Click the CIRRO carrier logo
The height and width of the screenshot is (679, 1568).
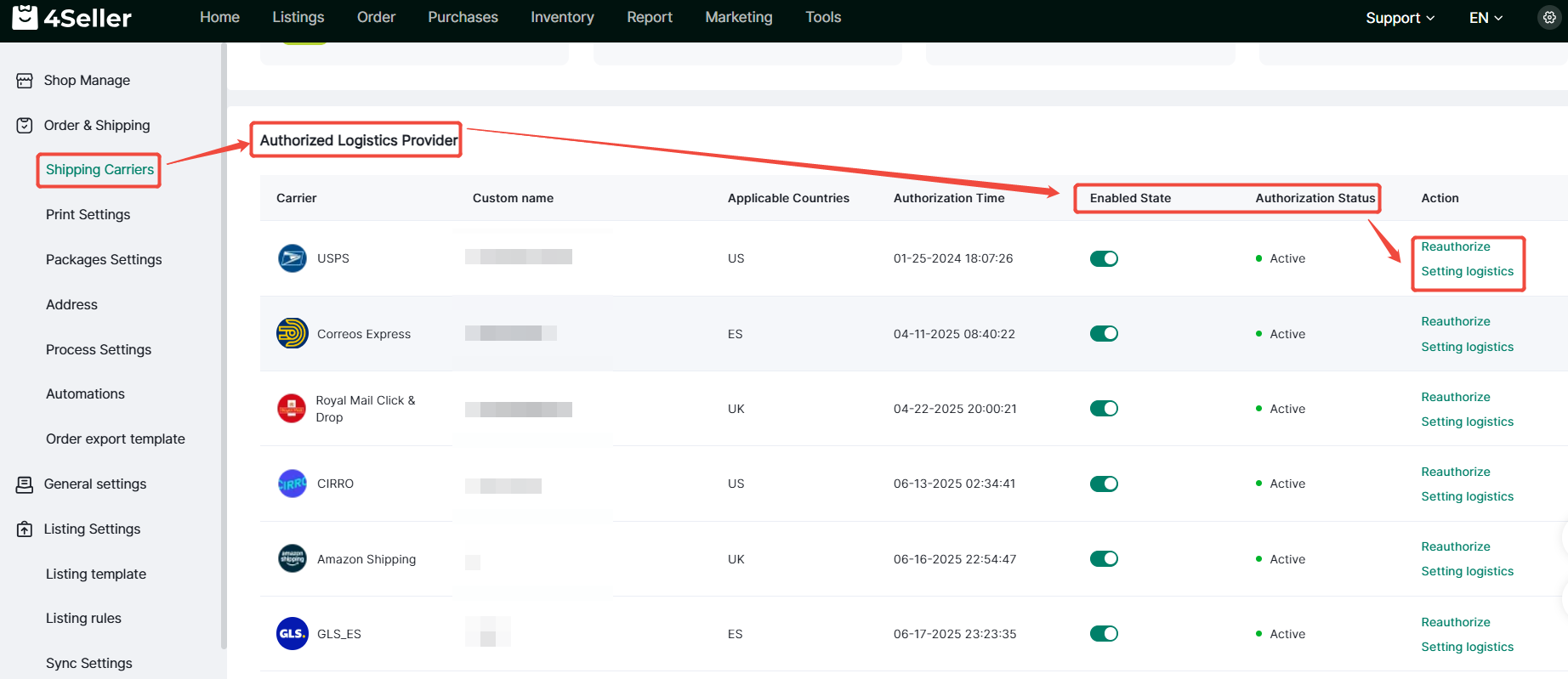point(292,484)
